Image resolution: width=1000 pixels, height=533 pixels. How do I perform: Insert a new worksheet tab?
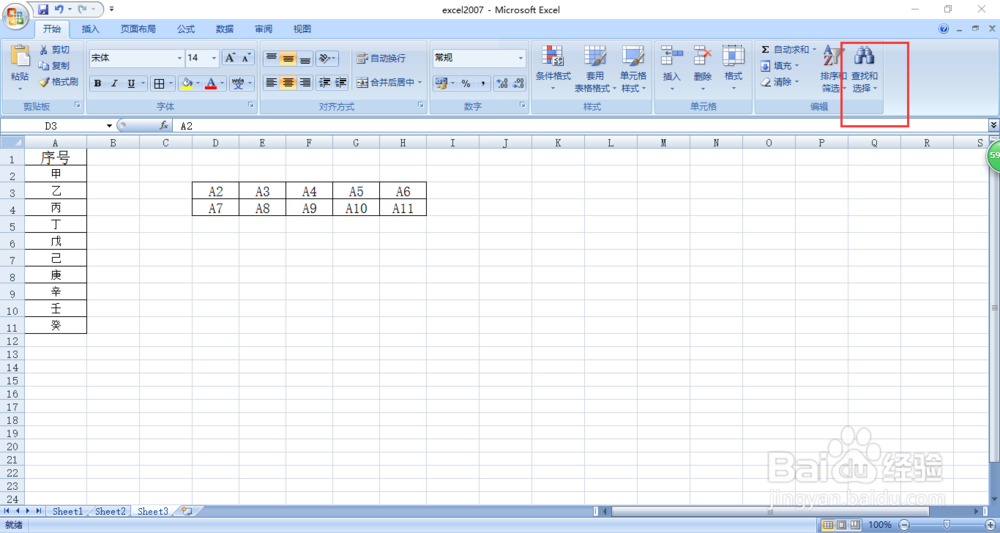(187, 511)
